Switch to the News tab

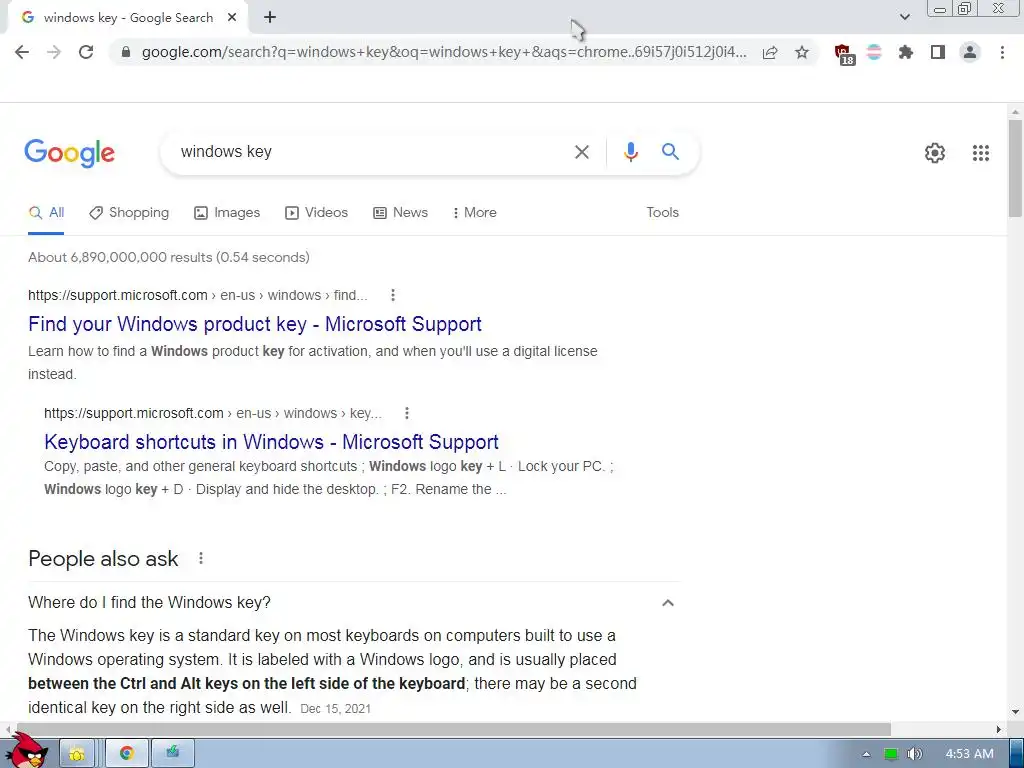(400, 212)
